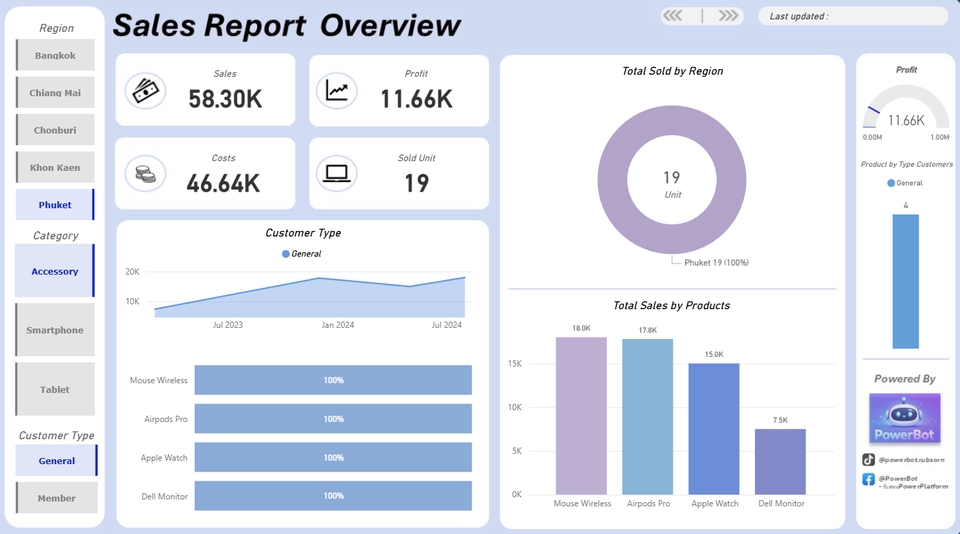Viewport: 960px width, 534px height.
Task: Click the Apple Watch column bar
Action: coord(714,429)
